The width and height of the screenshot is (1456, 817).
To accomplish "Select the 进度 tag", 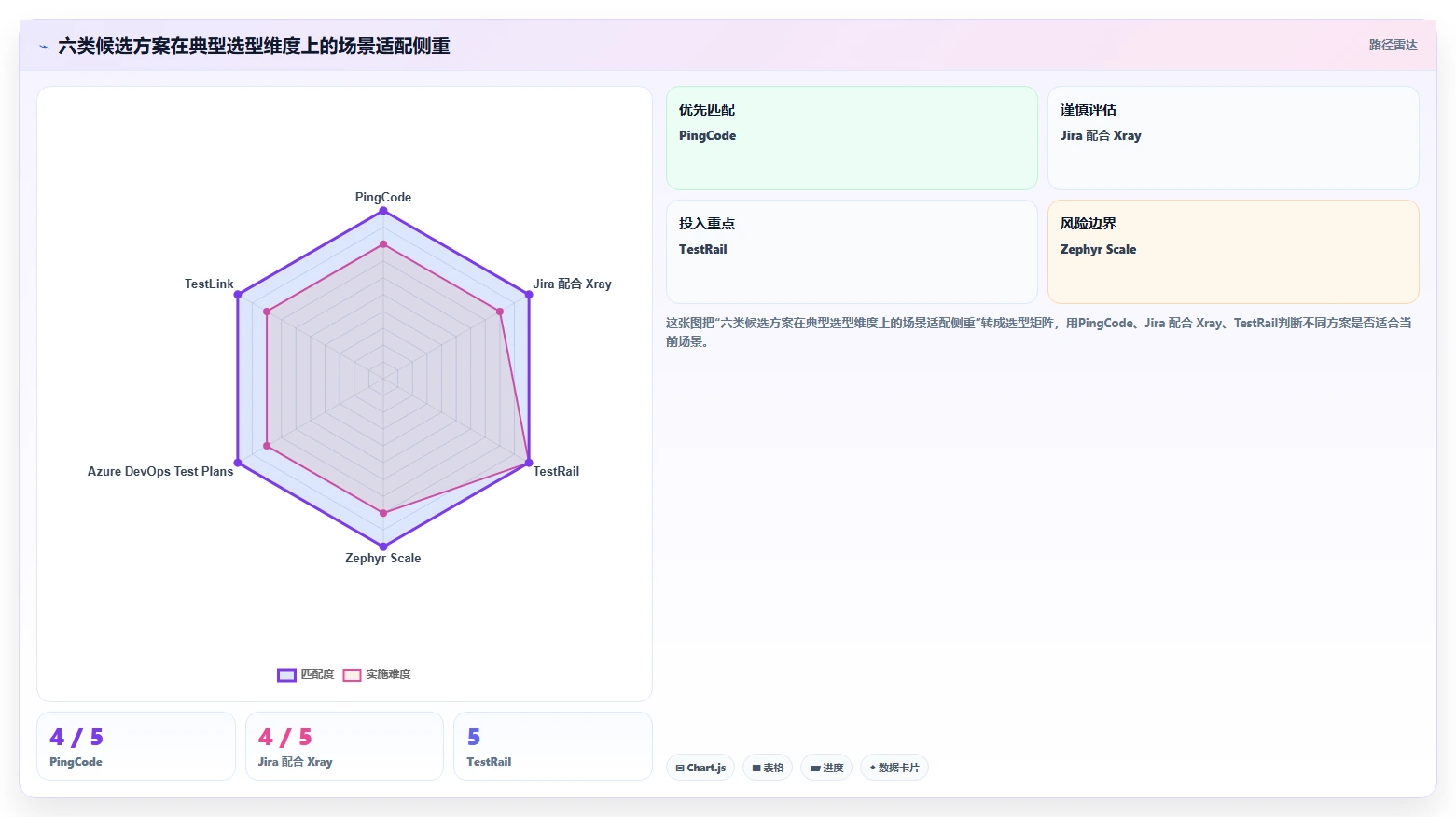I will (826, 768).
